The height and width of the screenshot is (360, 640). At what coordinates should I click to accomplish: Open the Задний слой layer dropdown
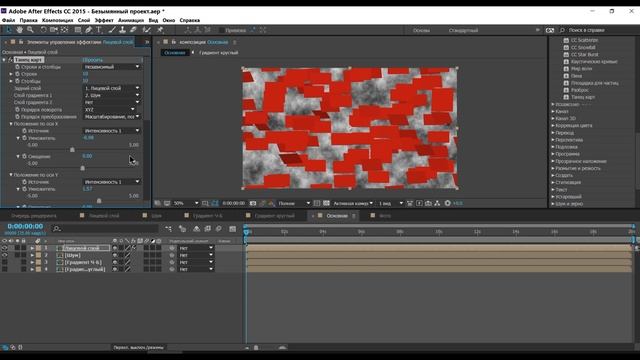112,88
